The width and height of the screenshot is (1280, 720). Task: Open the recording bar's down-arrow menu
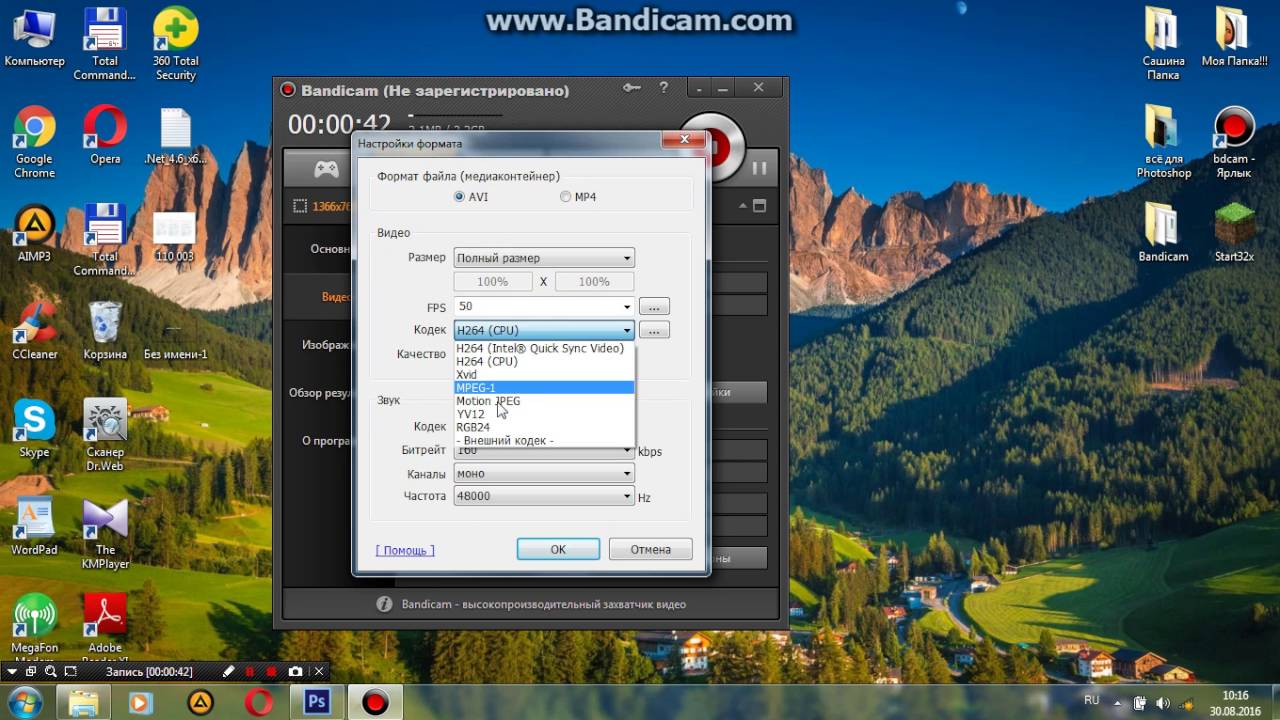14,671
